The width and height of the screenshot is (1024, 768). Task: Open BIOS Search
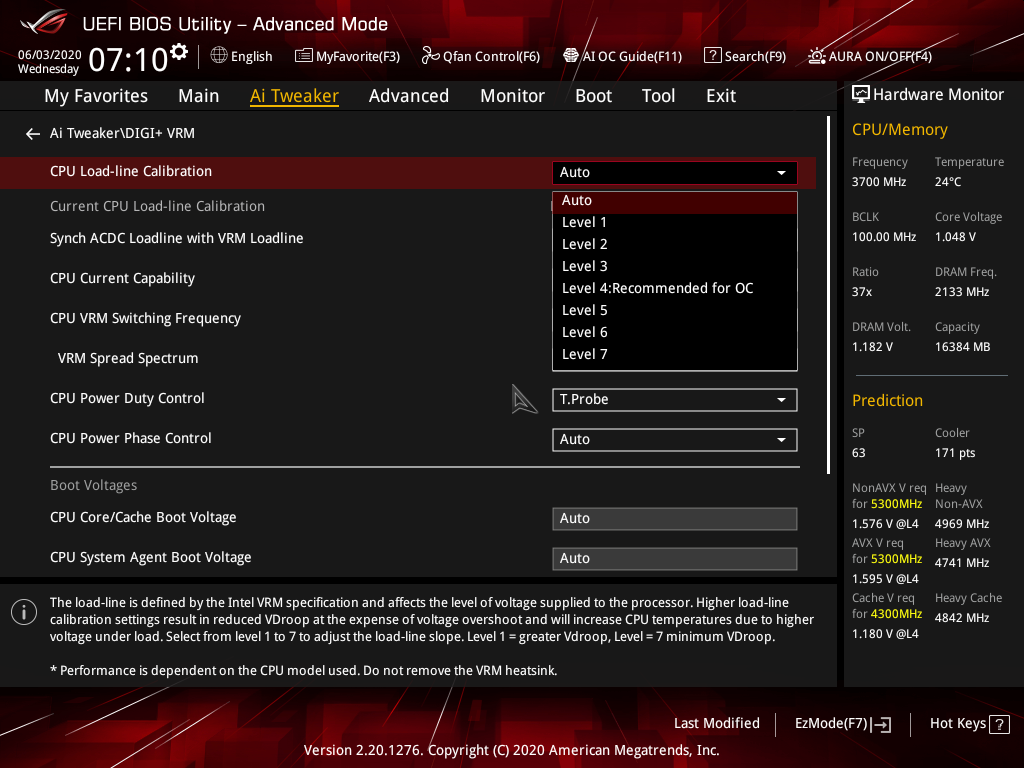744,56
